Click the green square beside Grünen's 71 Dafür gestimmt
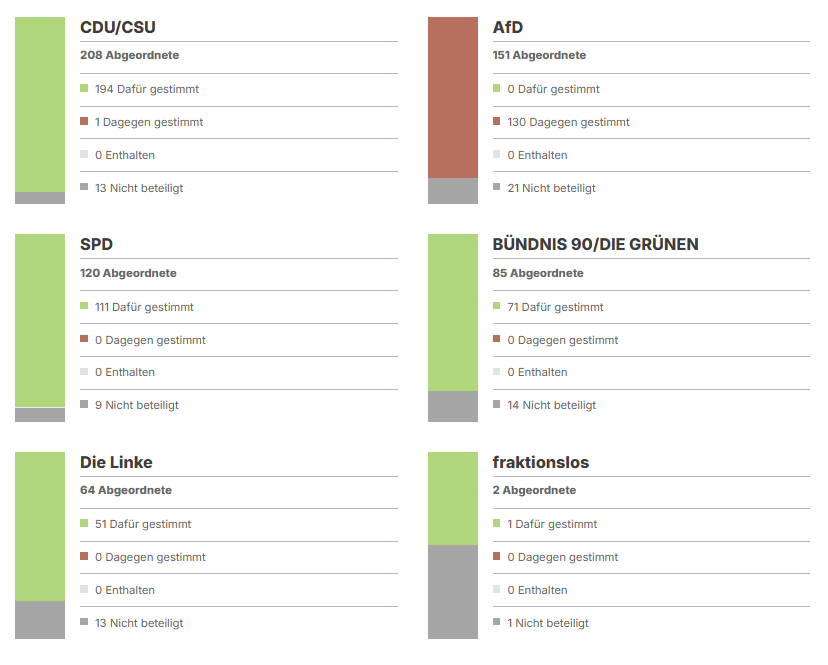 point(497,306)
